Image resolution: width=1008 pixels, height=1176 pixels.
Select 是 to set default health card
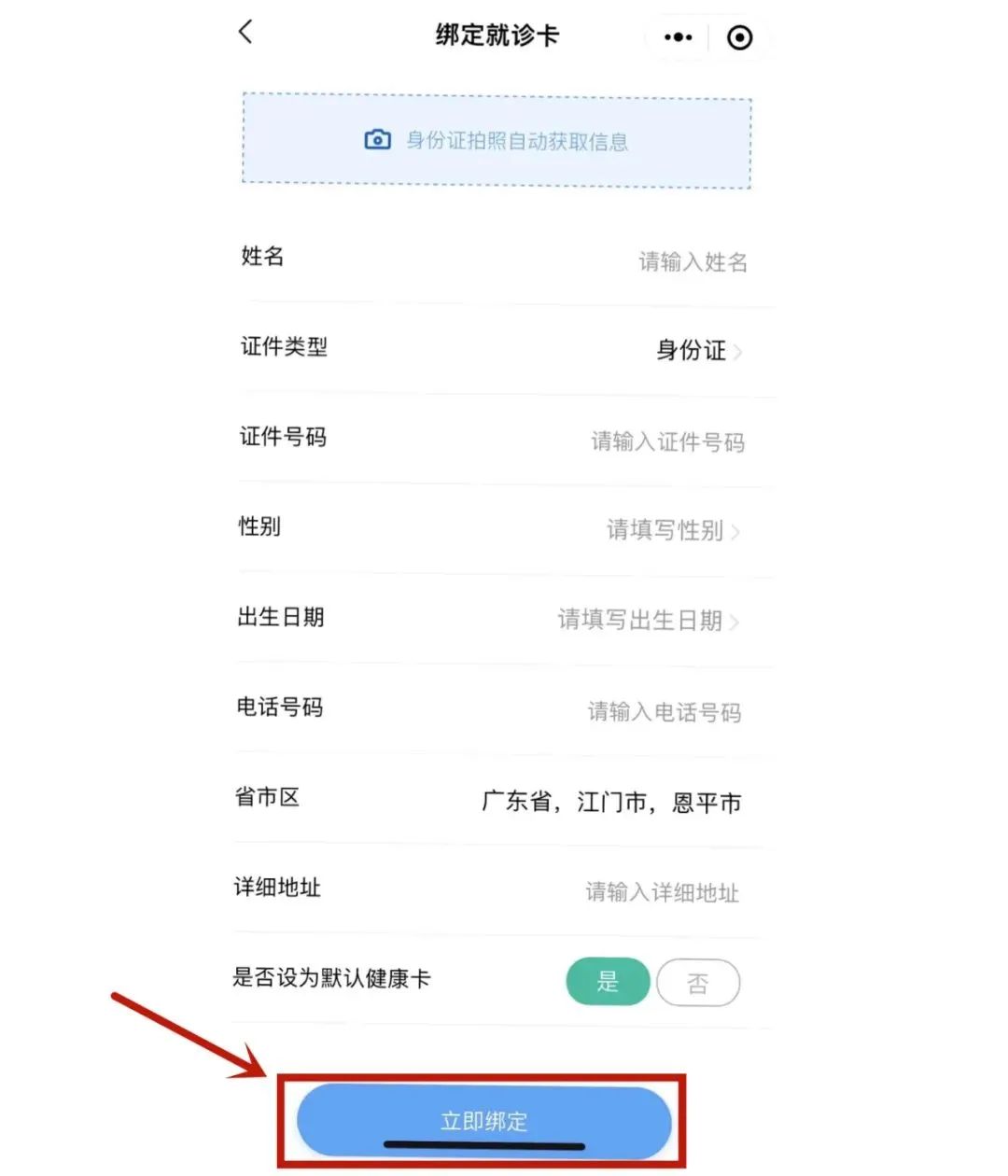click(608, 981)
